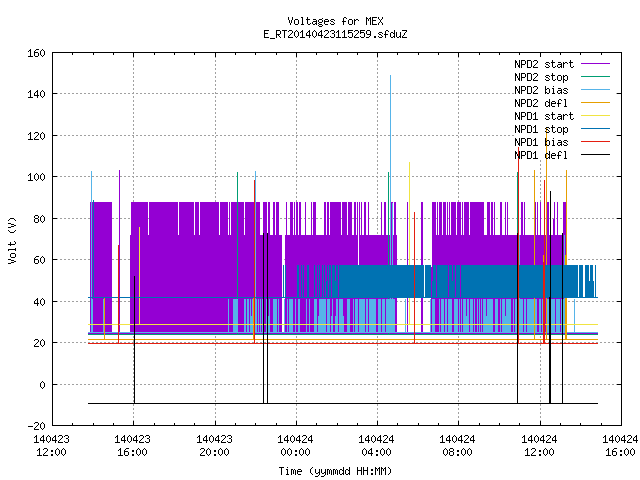Click the 140424 12:00 time tick label
640x480 pixels.
click(x=539, y=445)
